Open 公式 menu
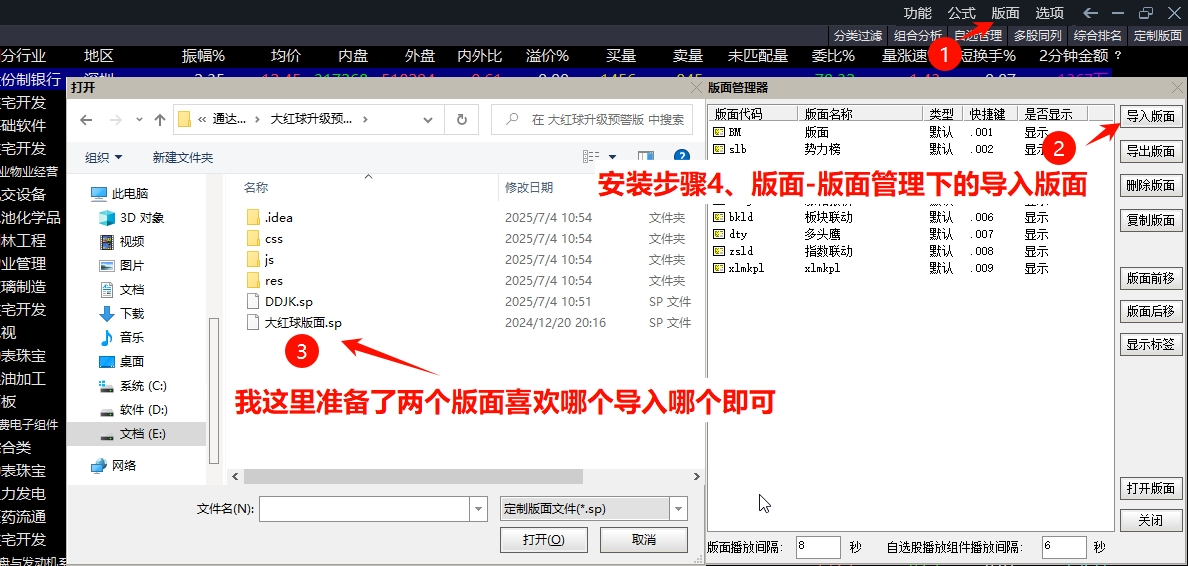The height and width of the screenshot is (566, 1188). point(961,13)
